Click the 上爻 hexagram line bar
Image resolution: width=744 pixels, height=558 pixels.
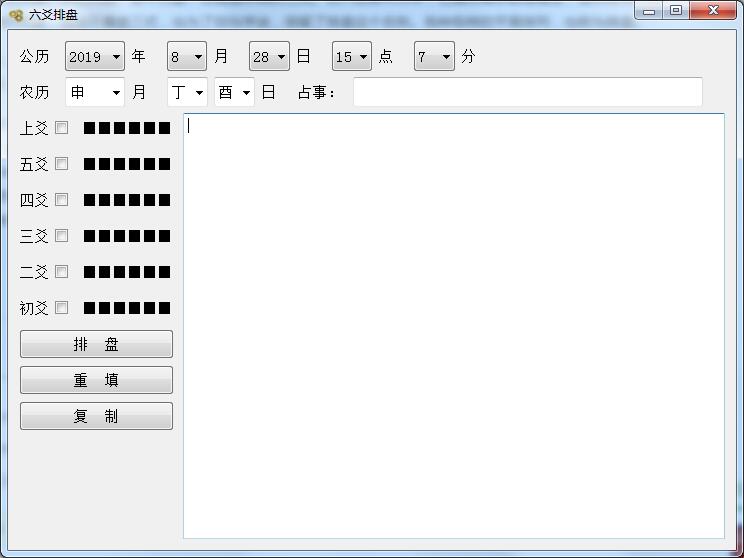point(127,128)
